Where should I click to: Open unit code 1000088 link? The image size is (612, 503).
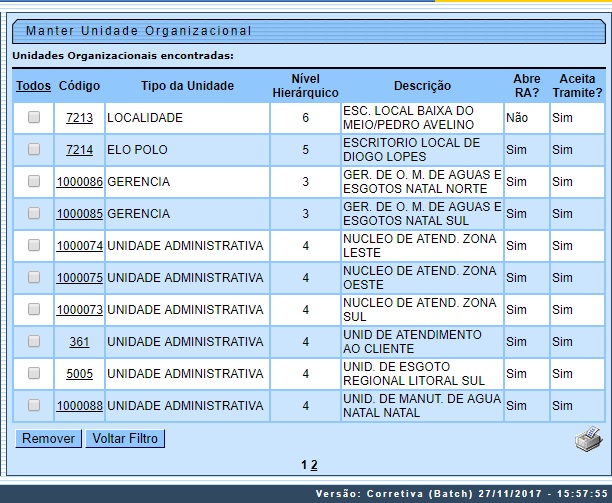coord(80,406)
